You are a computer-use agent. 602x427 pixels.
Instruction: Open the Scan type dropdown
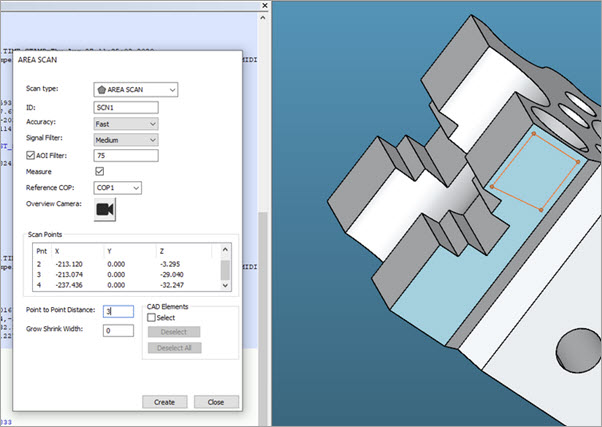point(172,90)
